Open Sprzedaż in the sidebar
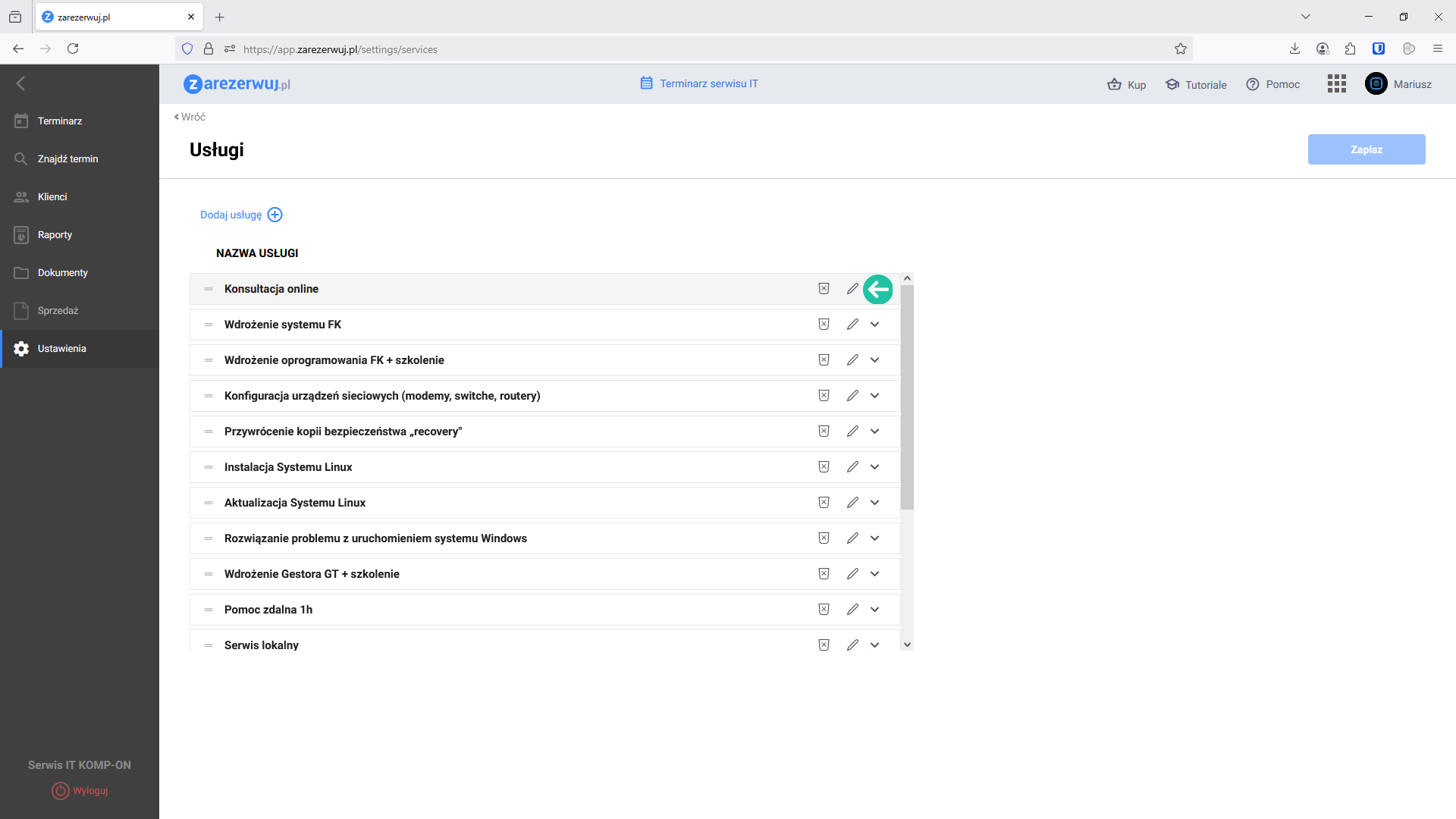Viewport: 1456px width, 819px height. (x=80, y=311)
